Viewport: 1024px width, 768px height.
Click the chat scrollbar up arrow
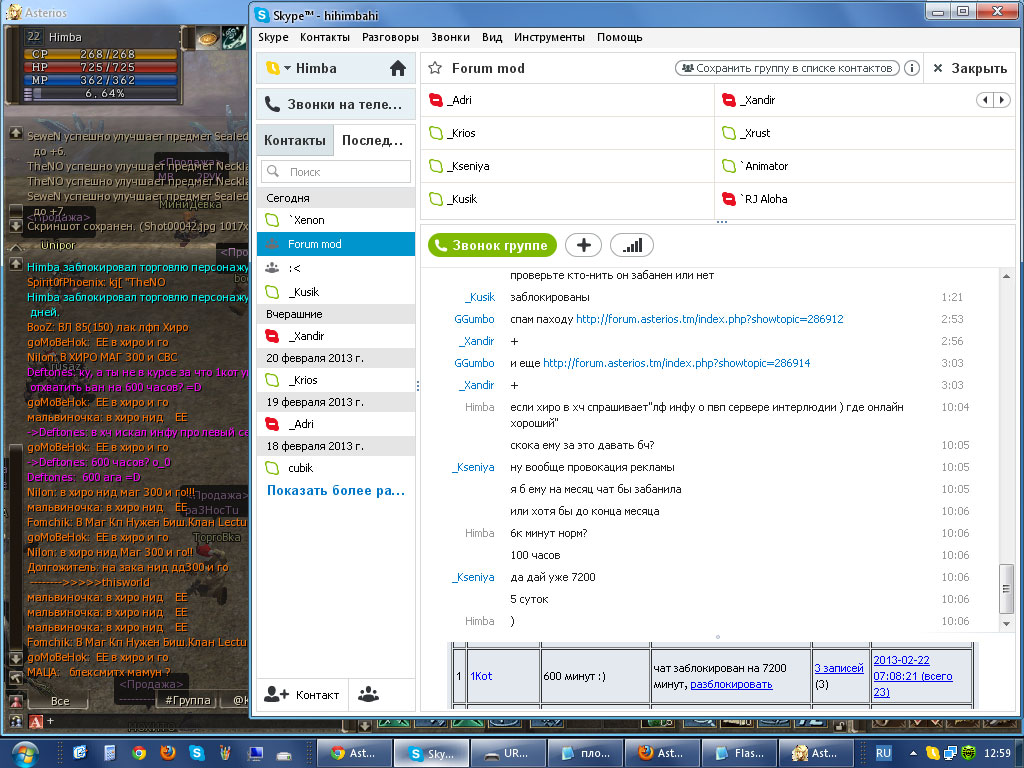click(x=1006, y=276)
